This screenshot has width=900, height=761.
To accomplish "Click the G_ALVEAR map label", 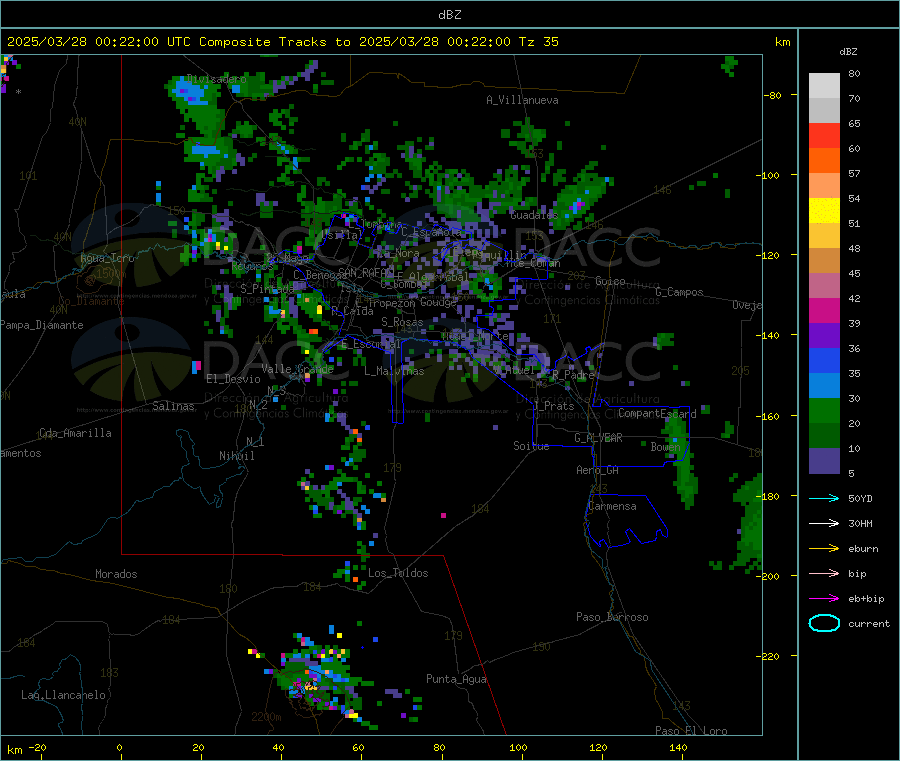I will (x=598, y=438).
